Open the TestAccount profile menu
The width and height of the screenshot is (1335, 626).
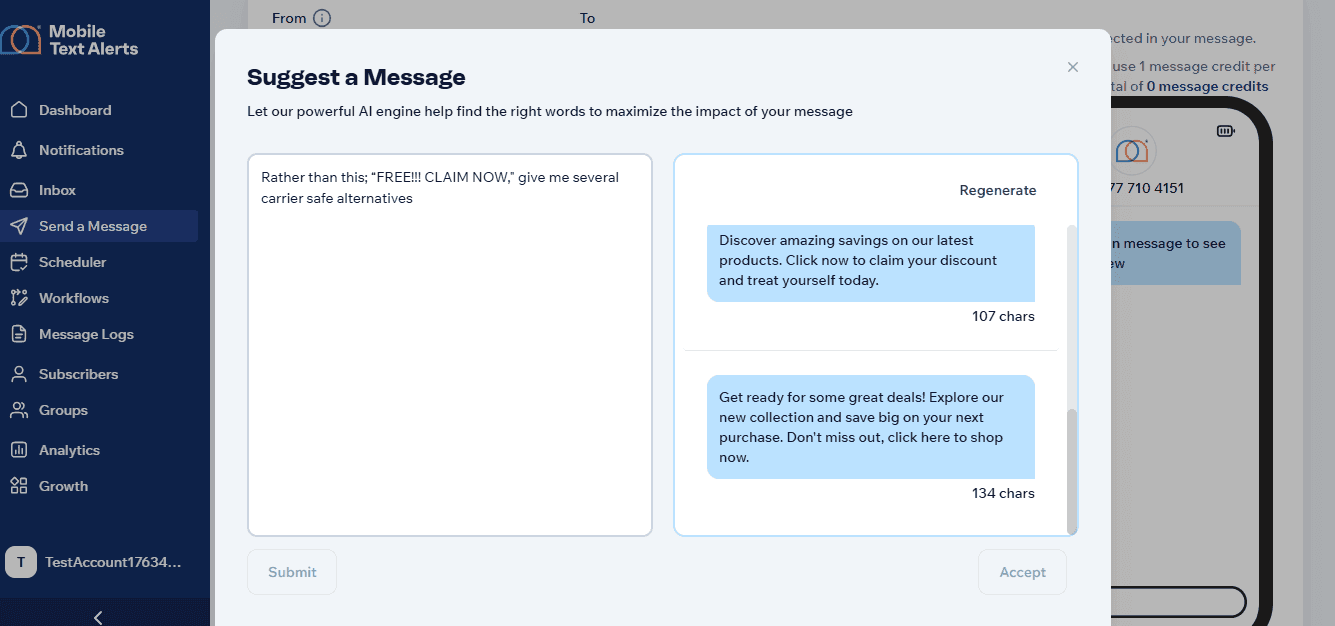point(100,562)
